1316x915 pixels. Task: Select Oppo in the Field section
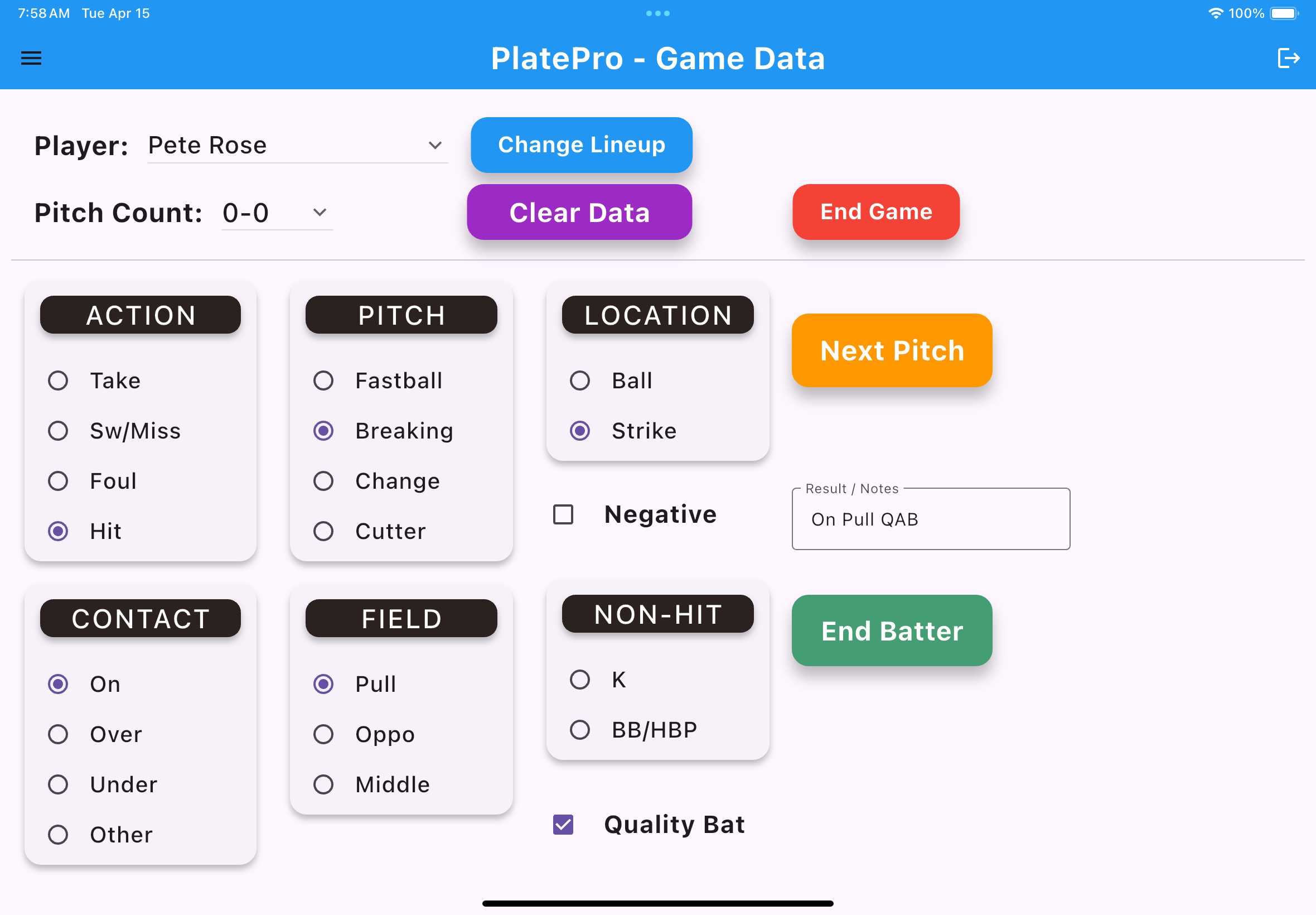(323, 734)
